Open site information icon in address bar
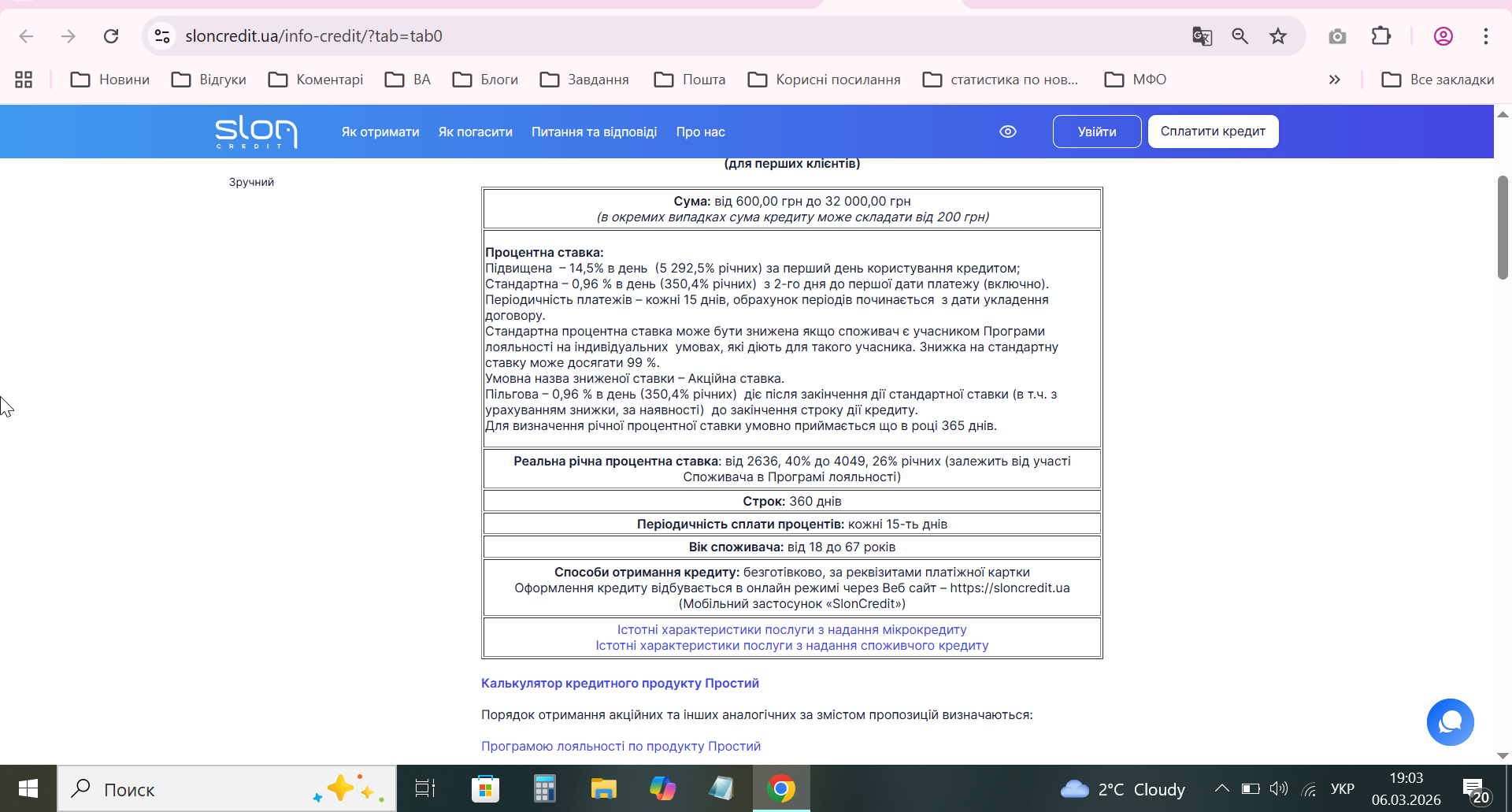1512x812 pixels. [162, 36]
